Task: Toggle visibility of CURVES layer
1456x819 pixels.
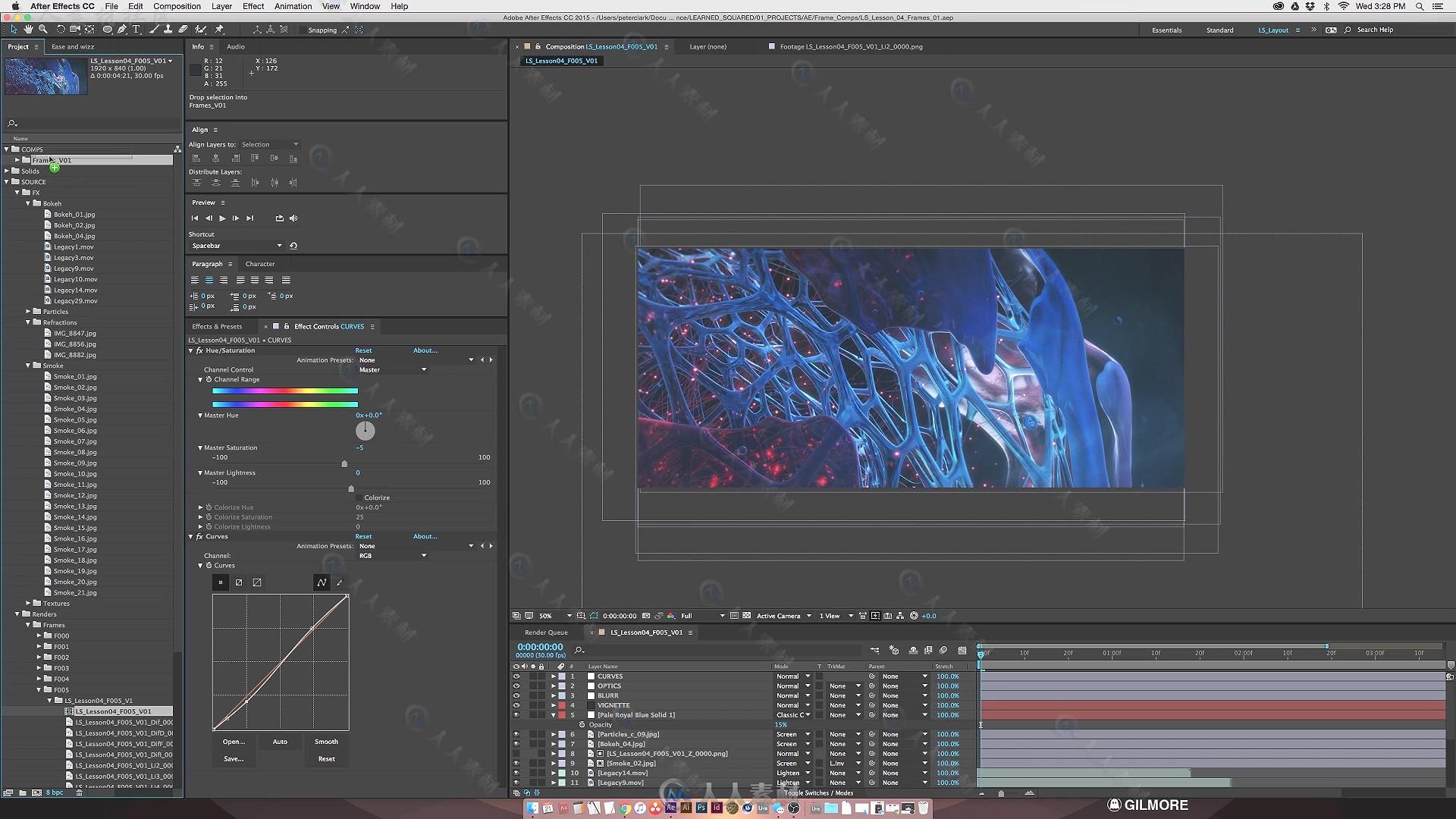Action: 516,676
